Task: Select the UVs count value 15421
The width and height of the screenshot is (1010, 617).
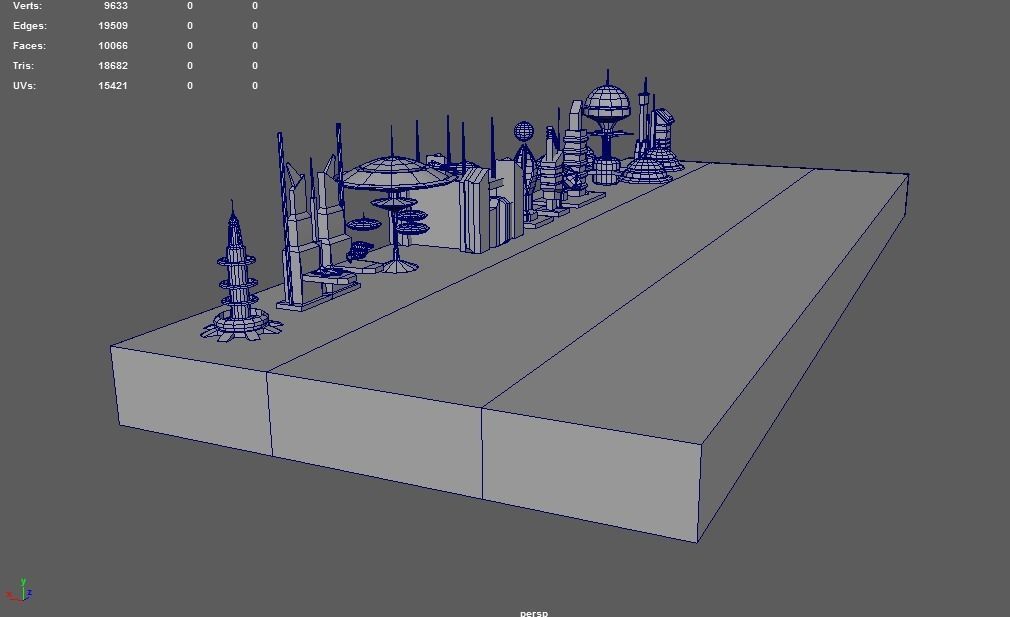Action: pyautogui.click(x=113, y=86)
